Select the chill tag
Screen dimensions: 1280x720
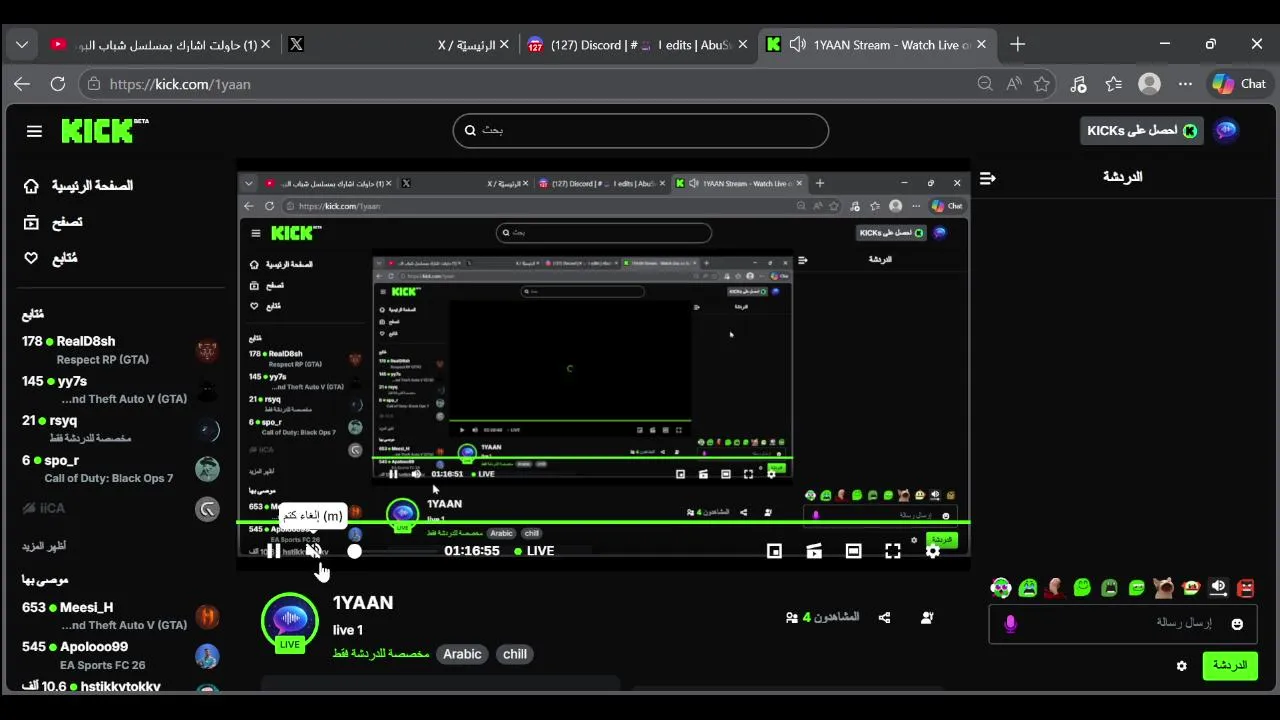coord(515,654)
